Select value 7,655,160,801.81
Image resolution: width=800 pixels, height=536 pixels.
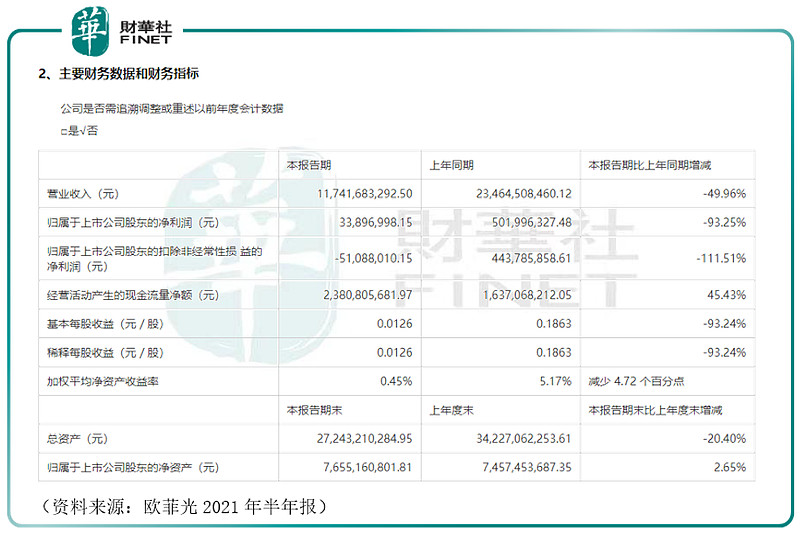point(367,468)
